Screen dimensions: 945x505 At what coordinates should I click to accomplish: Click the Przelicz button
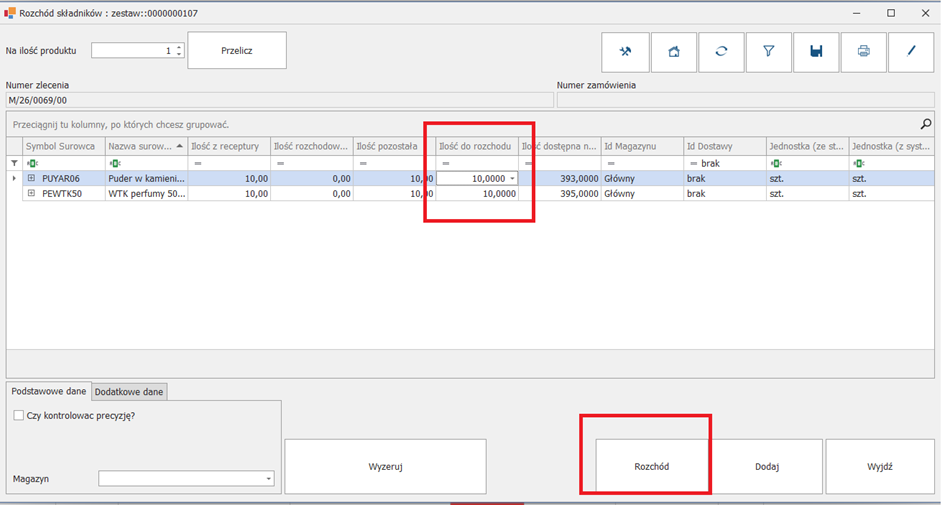click(237, 50)
